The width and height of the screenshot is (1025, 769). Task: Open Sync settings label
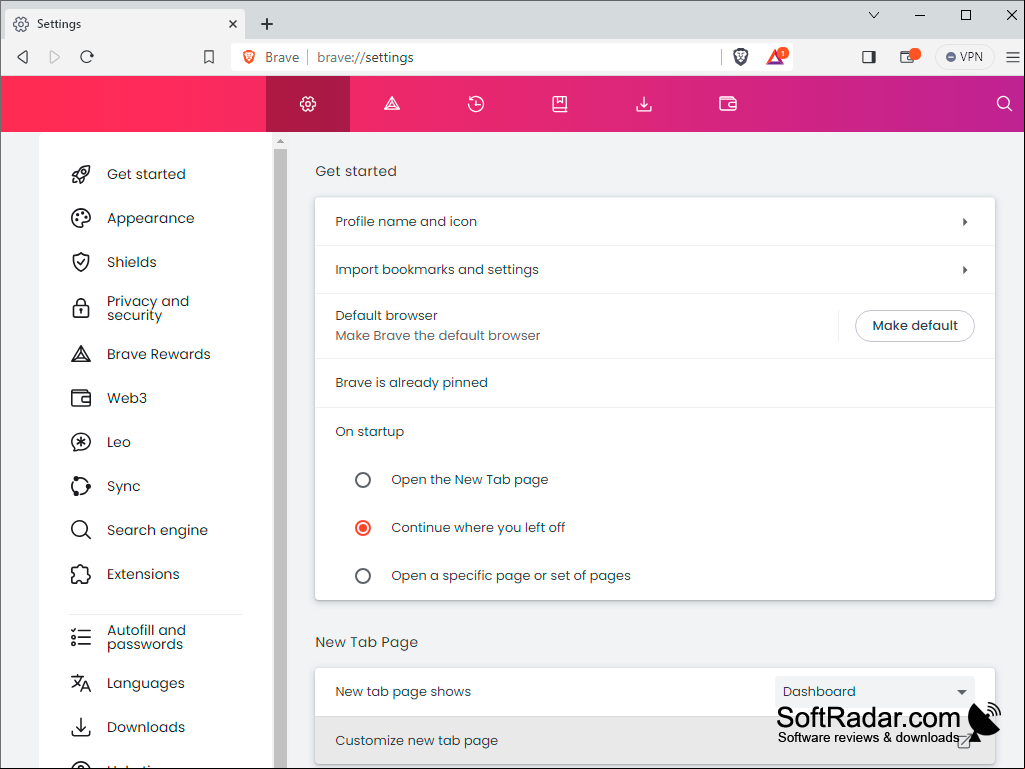(124, 487)
